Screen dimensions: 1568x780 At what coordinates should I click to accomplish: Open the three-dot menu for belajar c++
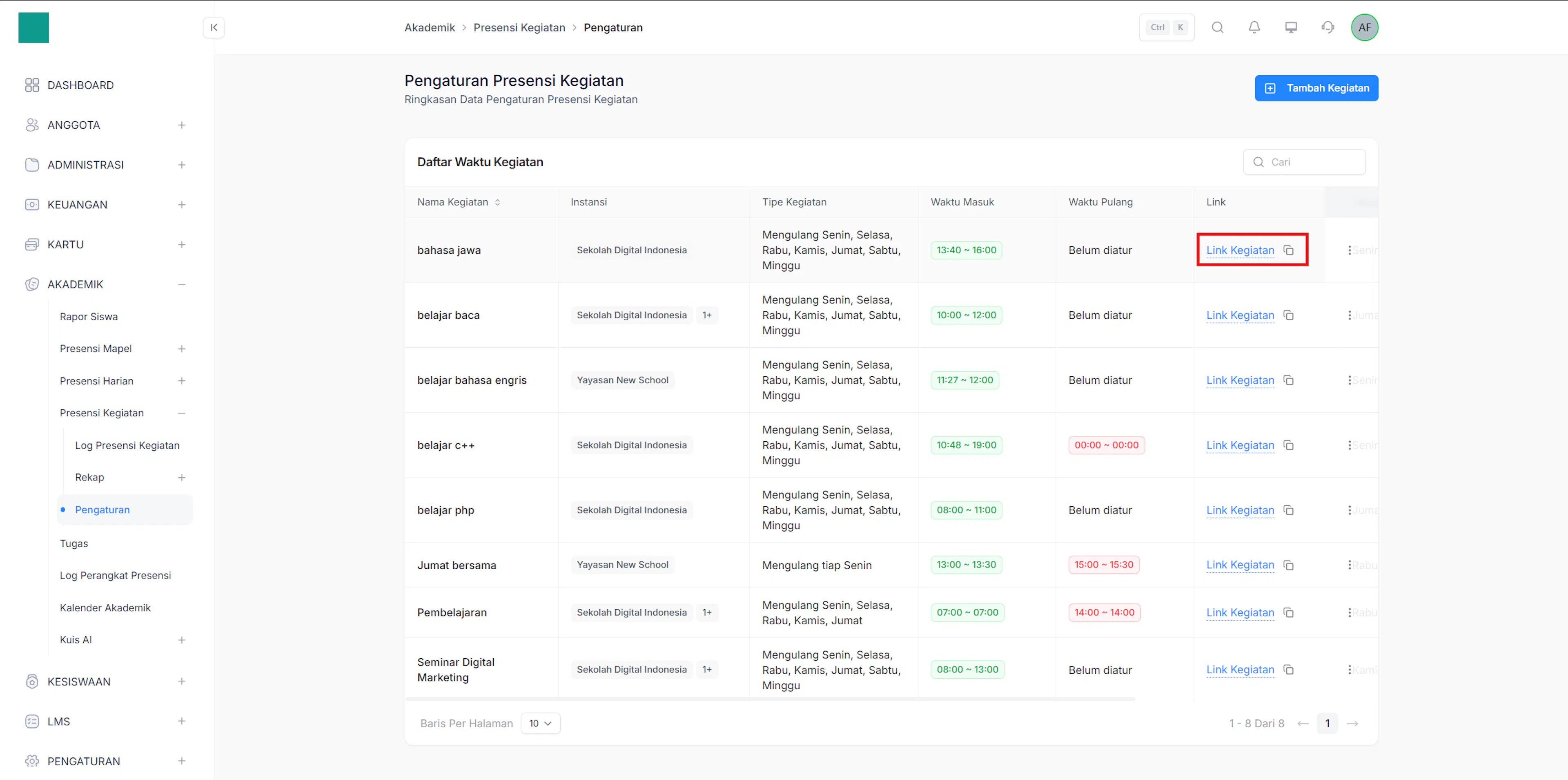pos(1350,445)
